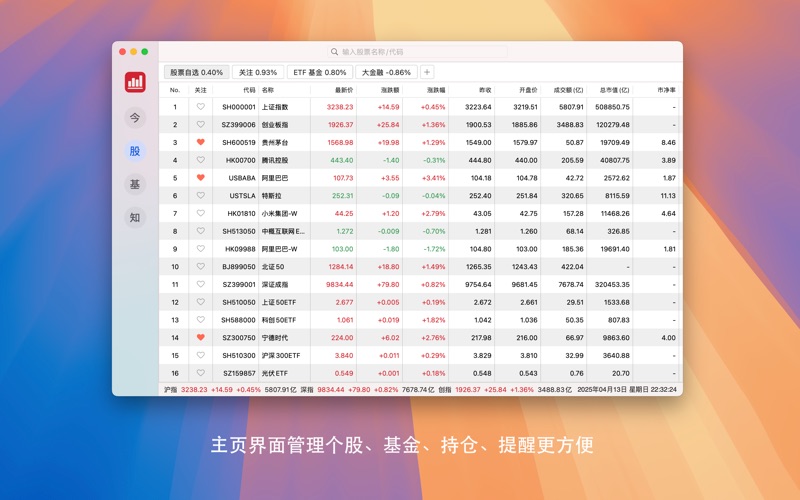Image resolution: width=800 pixels, height=500 pixels.
Task: Switch to 关注 0.93% tab
Action: coord(258,72)
